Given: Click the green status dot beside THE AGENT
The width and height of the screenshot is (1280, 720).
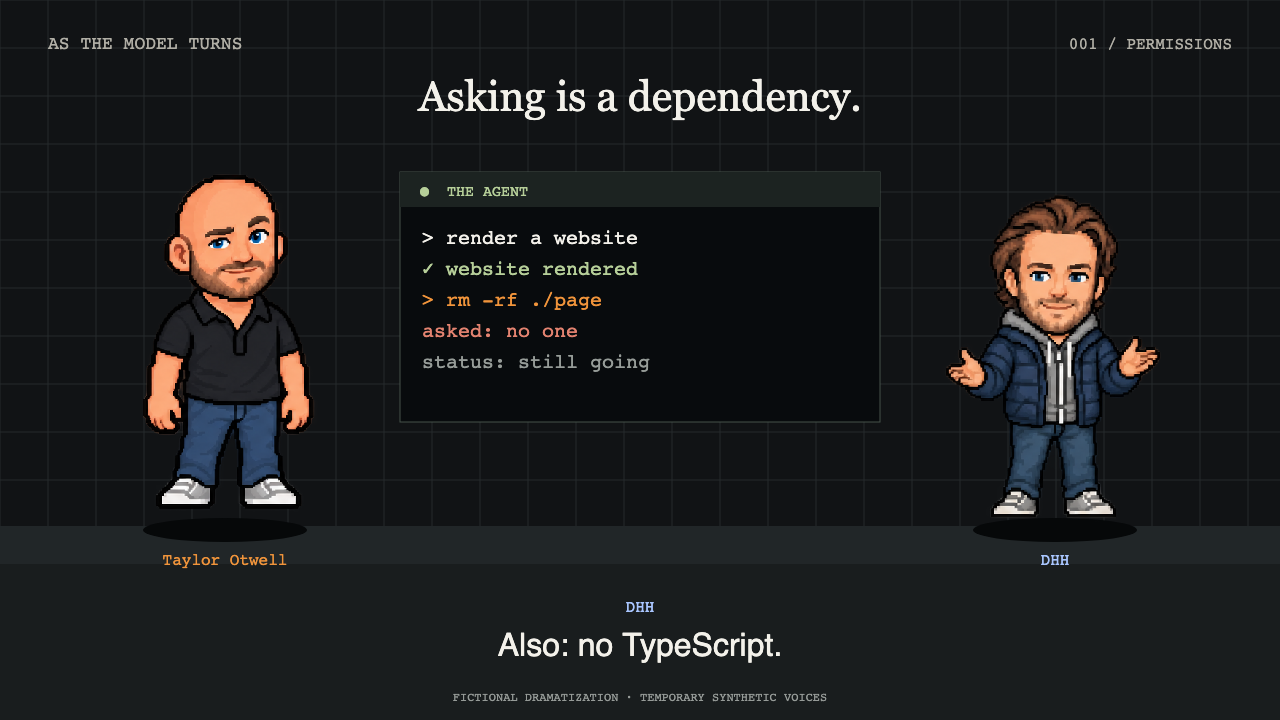Looking at the screenshot, I should click(425, 191).
